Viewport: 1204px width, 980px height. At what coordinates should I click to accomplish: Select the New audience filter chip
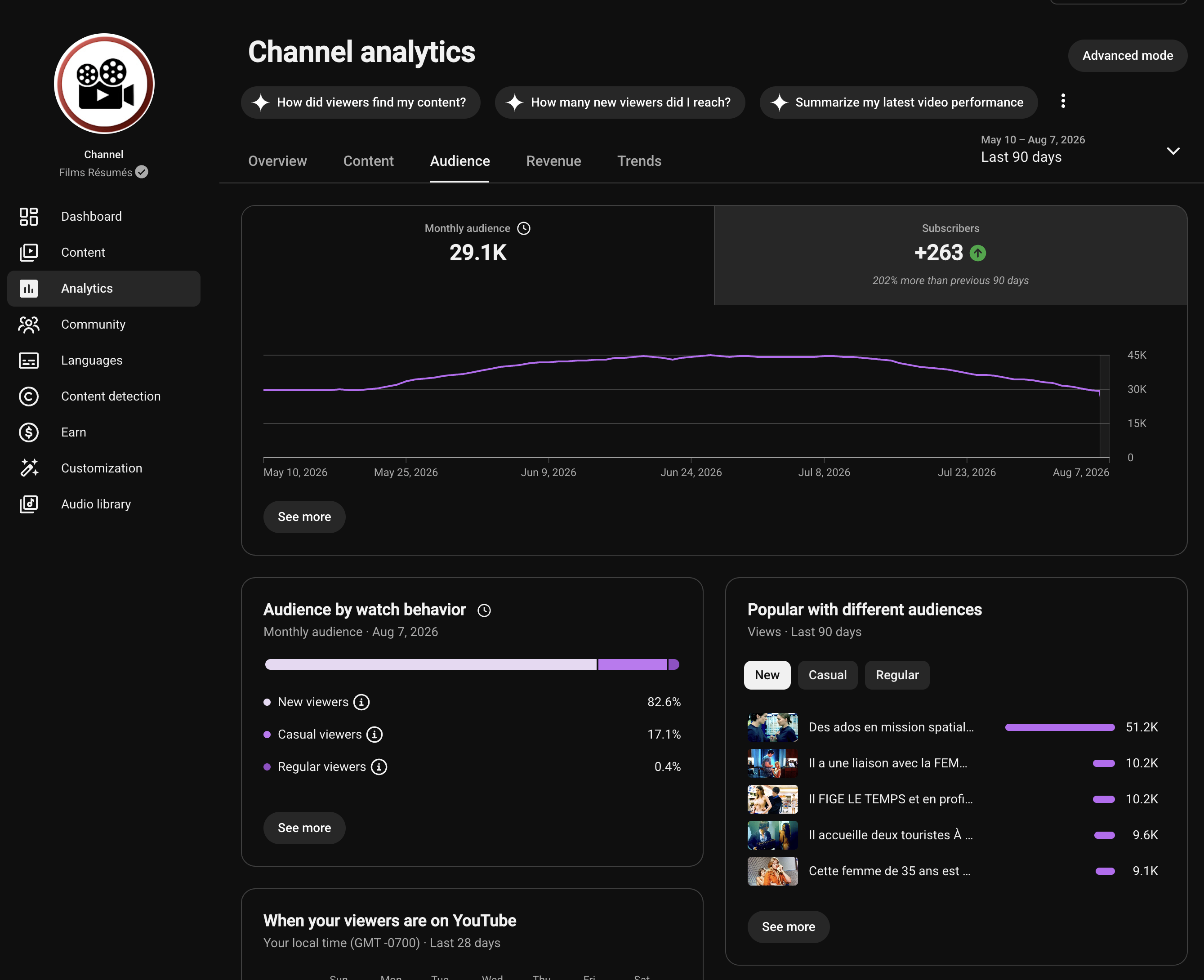click(767, 675)
